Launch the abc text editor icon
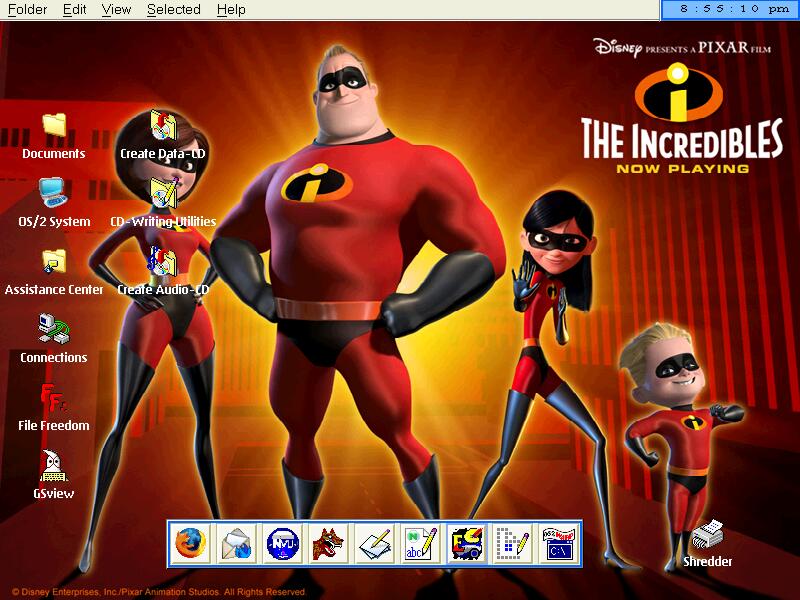The width and height of the screenshot is (800, 600). coord(420,544)
